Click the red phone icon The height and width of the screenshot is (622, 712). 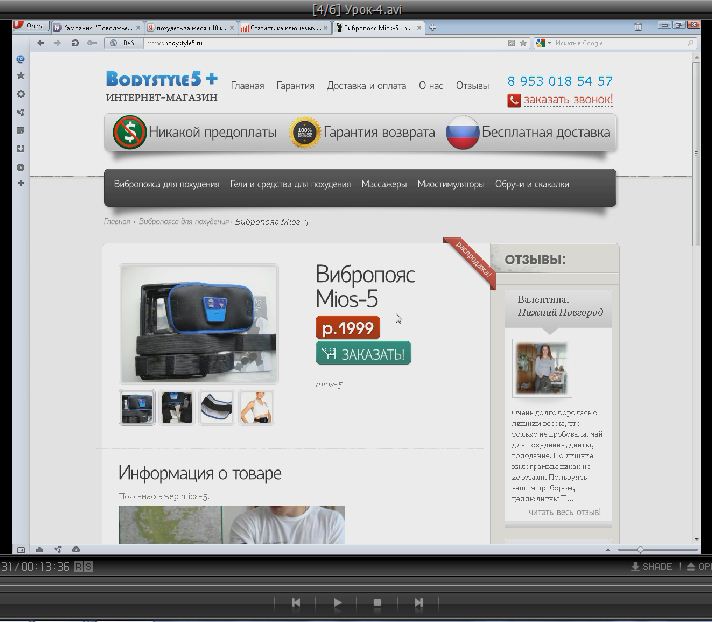click(514, 100)
